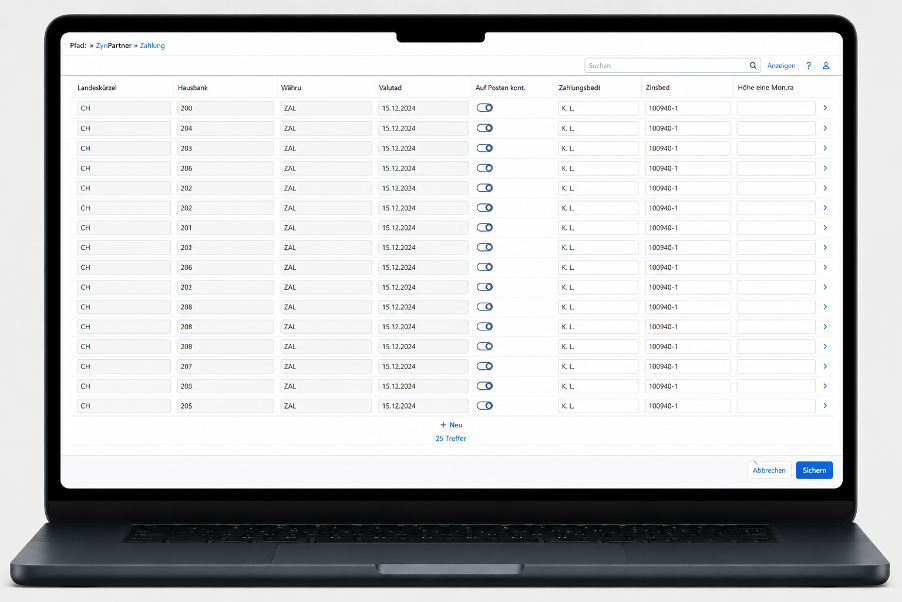Toggle Auf Posten kont. for Hausbank 205
Viewport: 902px width, 602px height.
(484, 406)
